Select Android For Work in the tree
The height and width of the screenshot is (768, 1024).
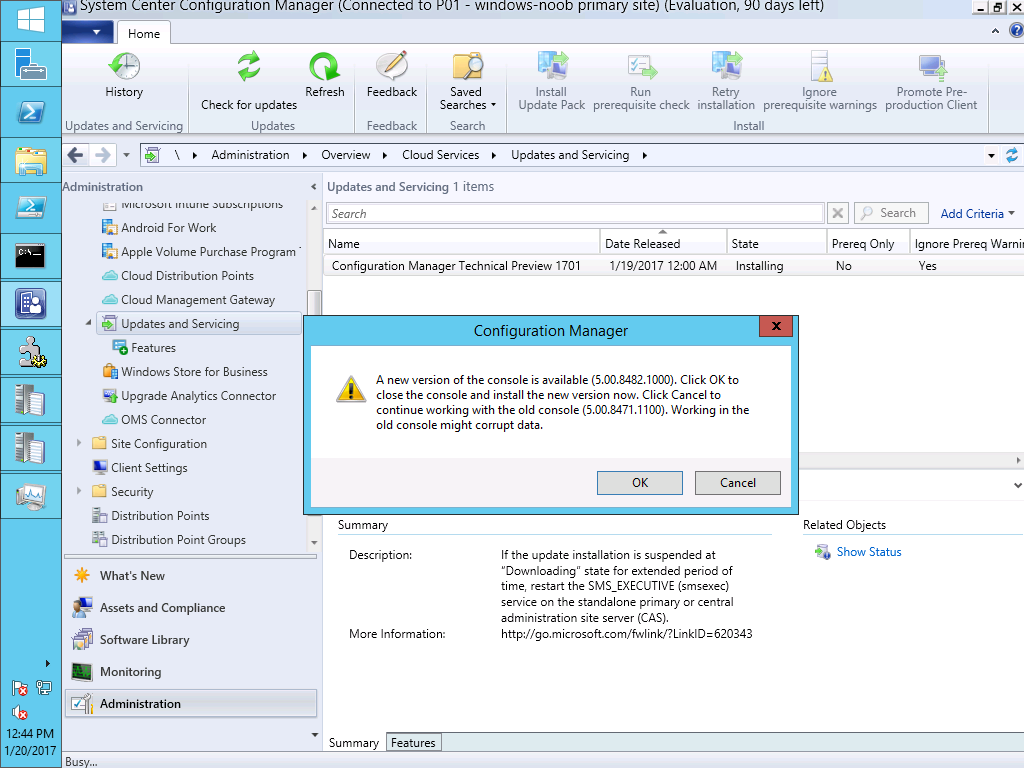click(x=168, y=227)
